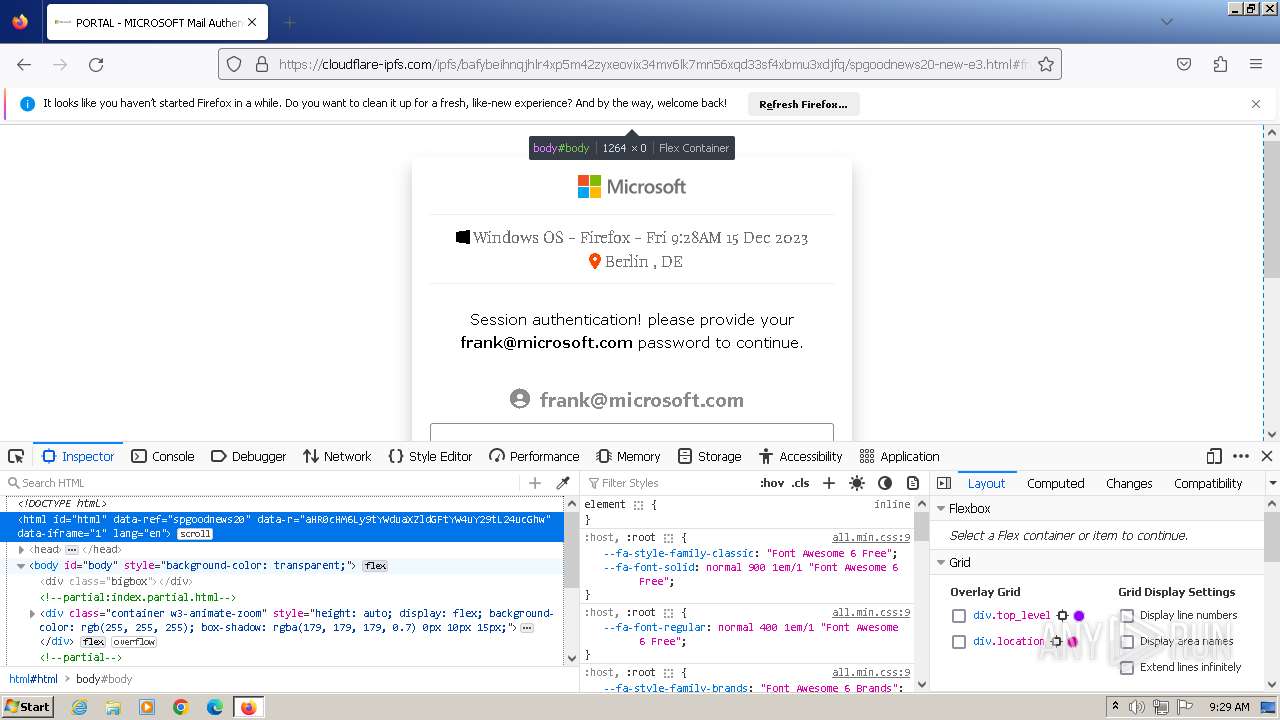The image size is (1280, 720).
Task: Switch to the Debugger tab
Action: click(249, 456)
